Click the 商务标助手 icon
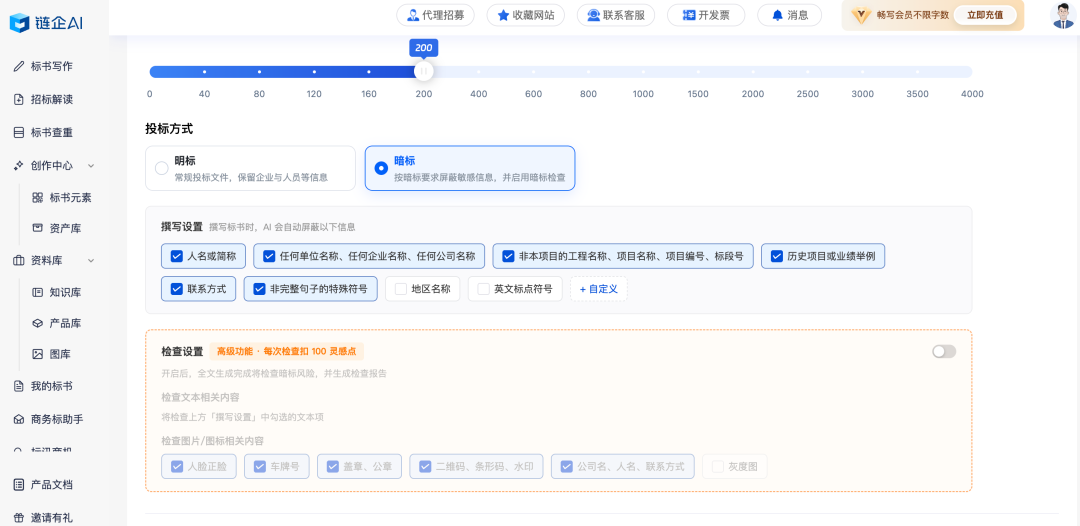Image resolution: width=1080 pixels, height=526 pixels. 19,419
